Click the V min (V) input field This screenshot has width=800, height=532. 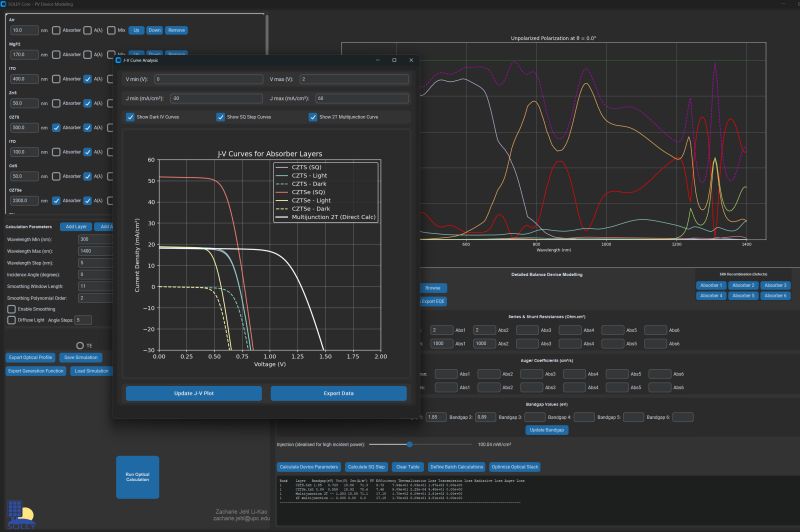click(209, 79)
